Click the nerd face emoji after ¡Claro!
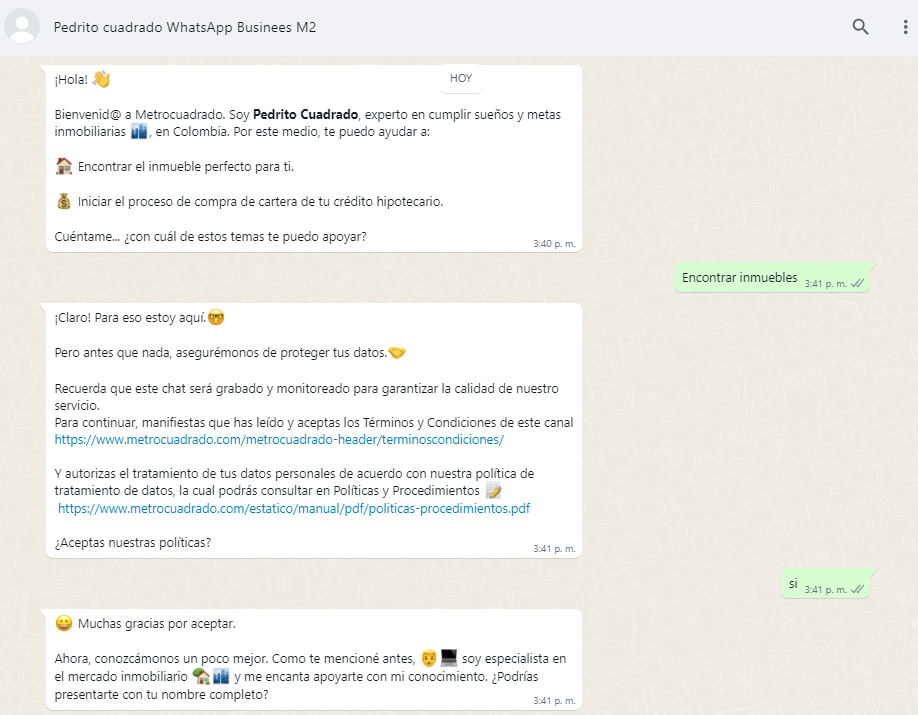918x715 pixels. click(215, 318)
